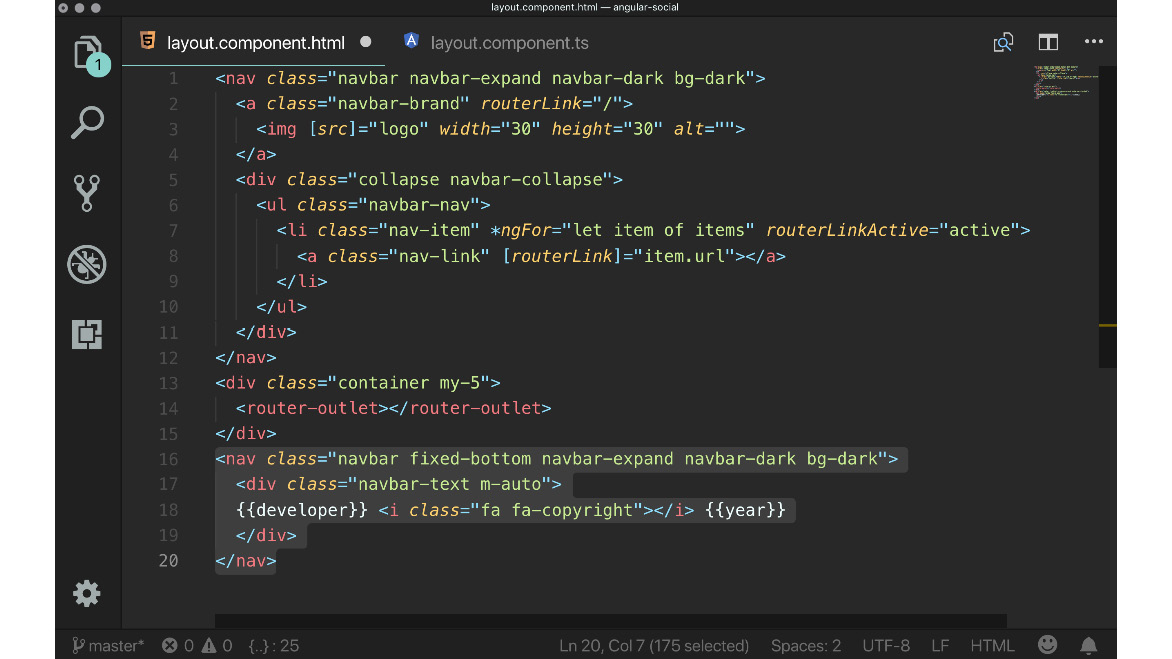The height and width of the screenshot is (659, 1172).
Task: Click the {..}: 25 status bar item
Action: [x=274, y=646]
